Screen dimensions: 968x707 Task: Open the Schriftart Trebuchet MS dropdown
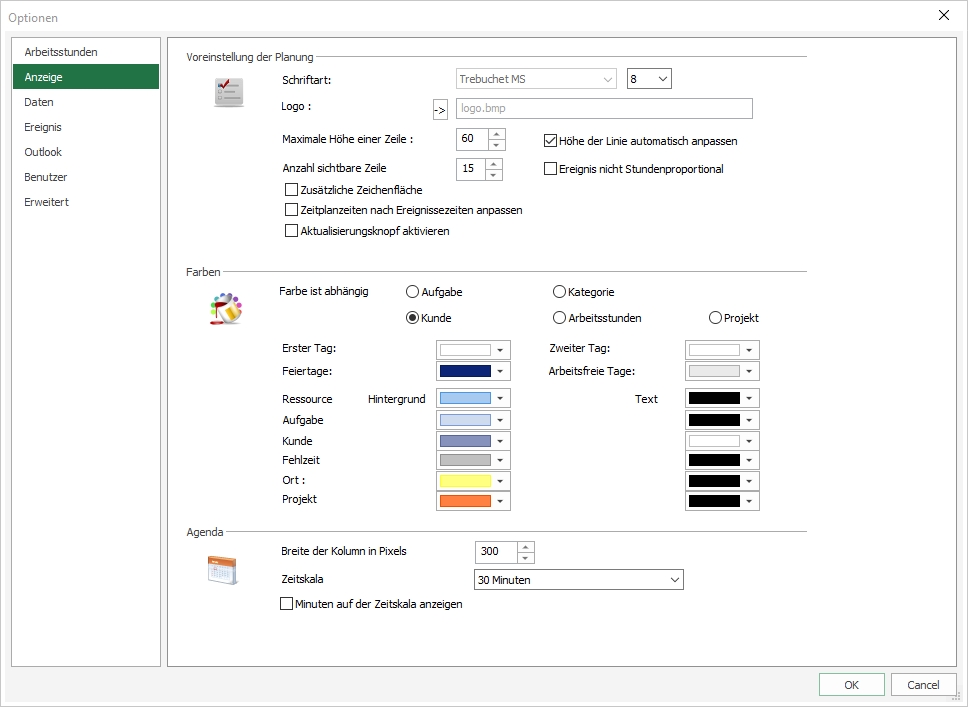click(x=607, y=79)
